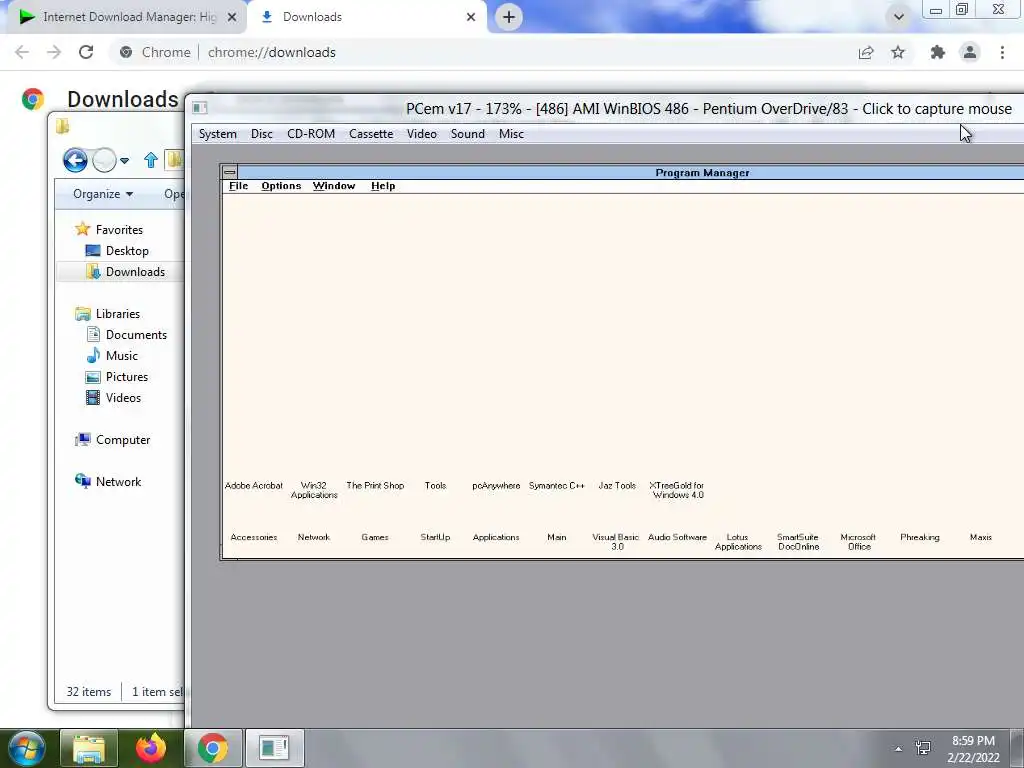Viewport: 1024px width, 768px height.
Task: Open Program Manager Window menu
Action: 334,186
